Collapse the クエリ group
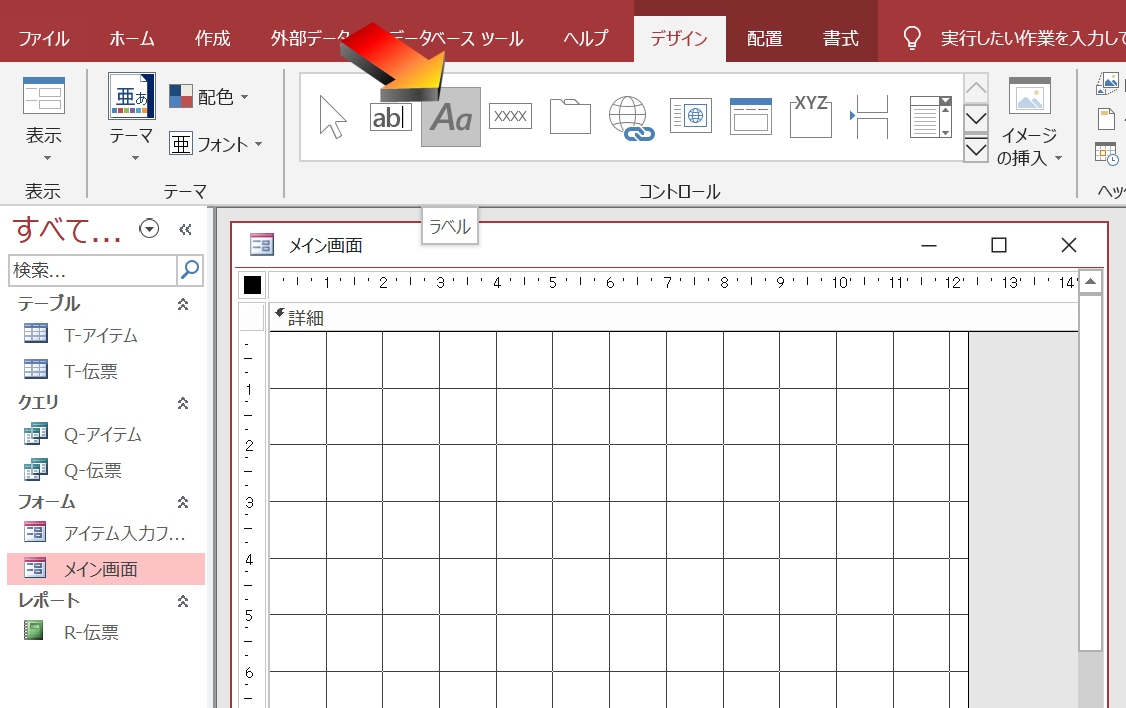Viewport: 1126px width, 708px height. (183, 404)
